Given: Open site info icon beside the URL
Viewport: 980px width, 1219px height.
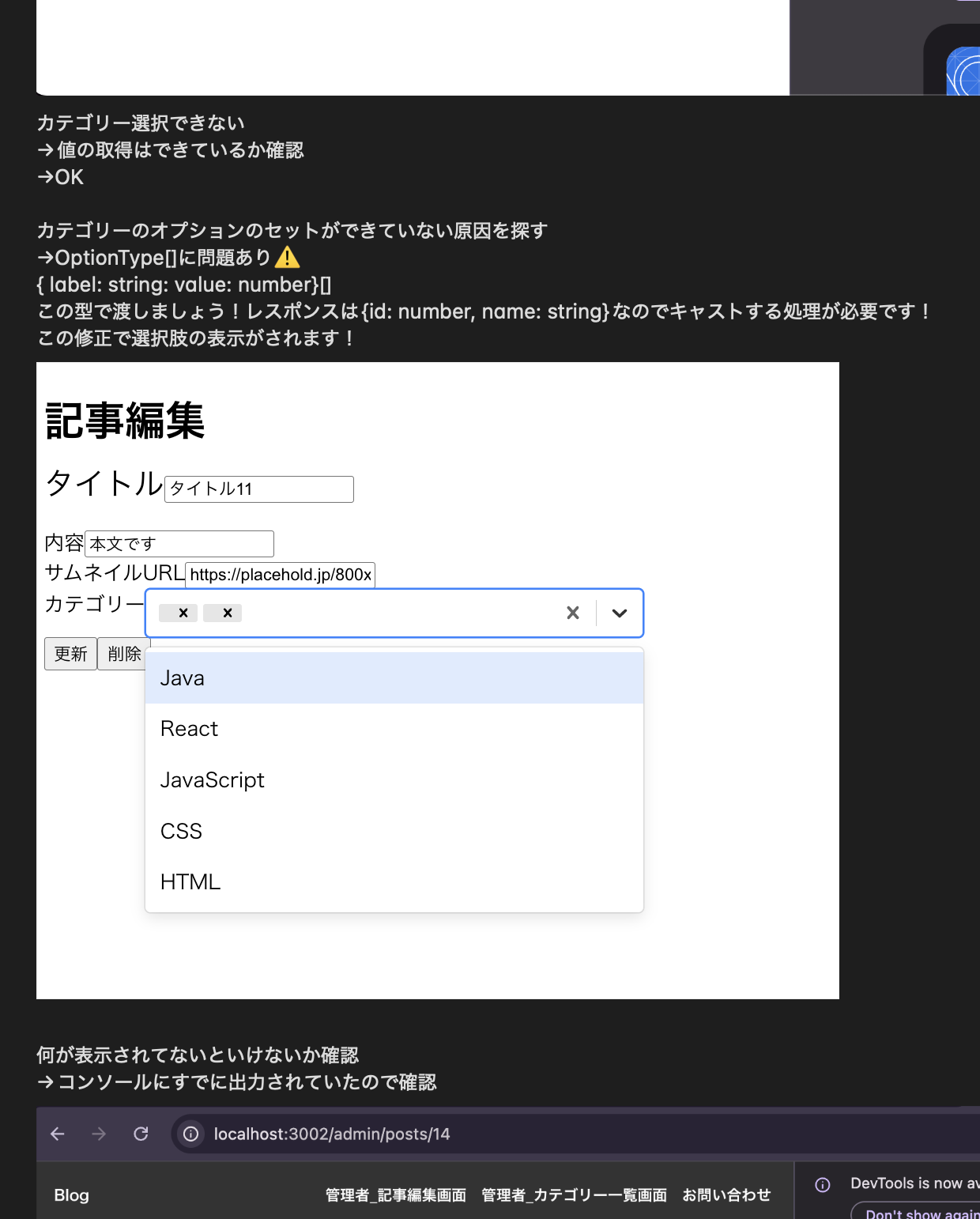Looking at the screenshot, I should (x=191, y=1134).
